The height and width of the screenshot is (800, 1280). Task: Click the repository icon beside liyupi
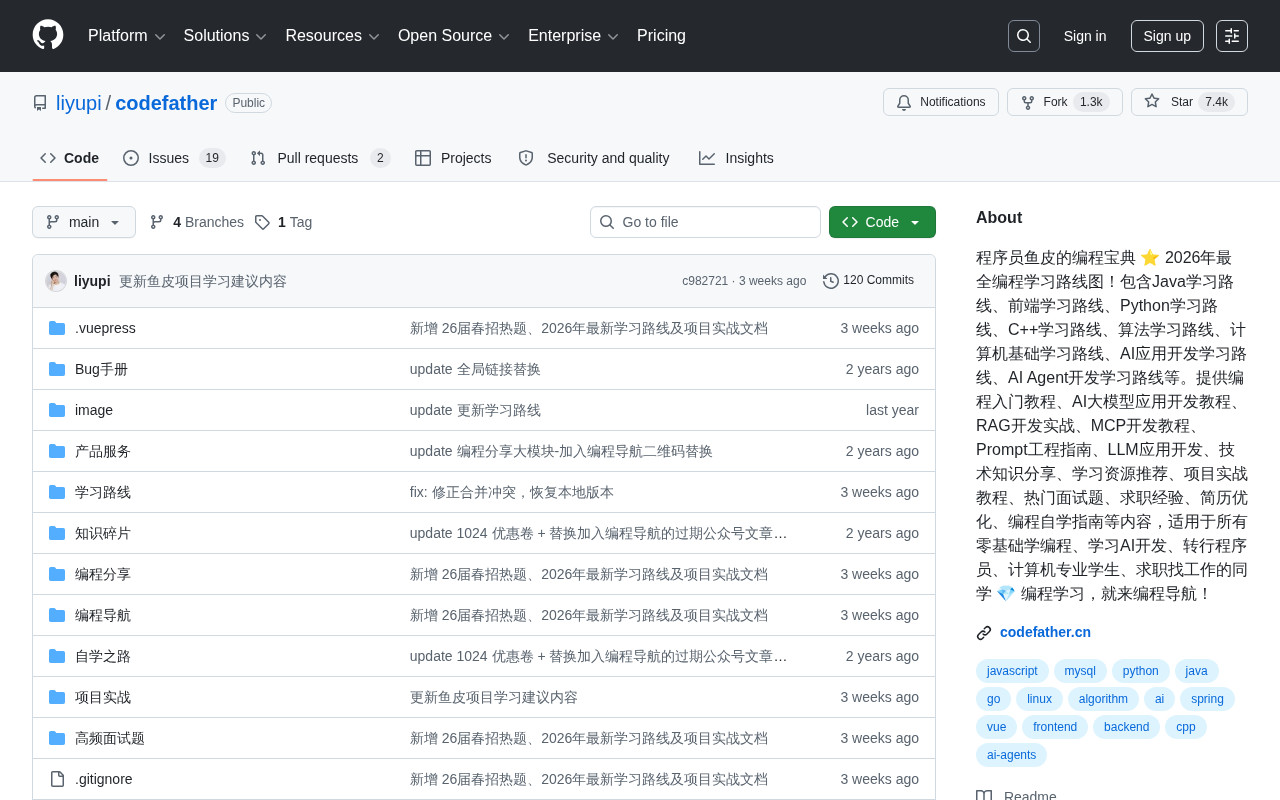40,103
